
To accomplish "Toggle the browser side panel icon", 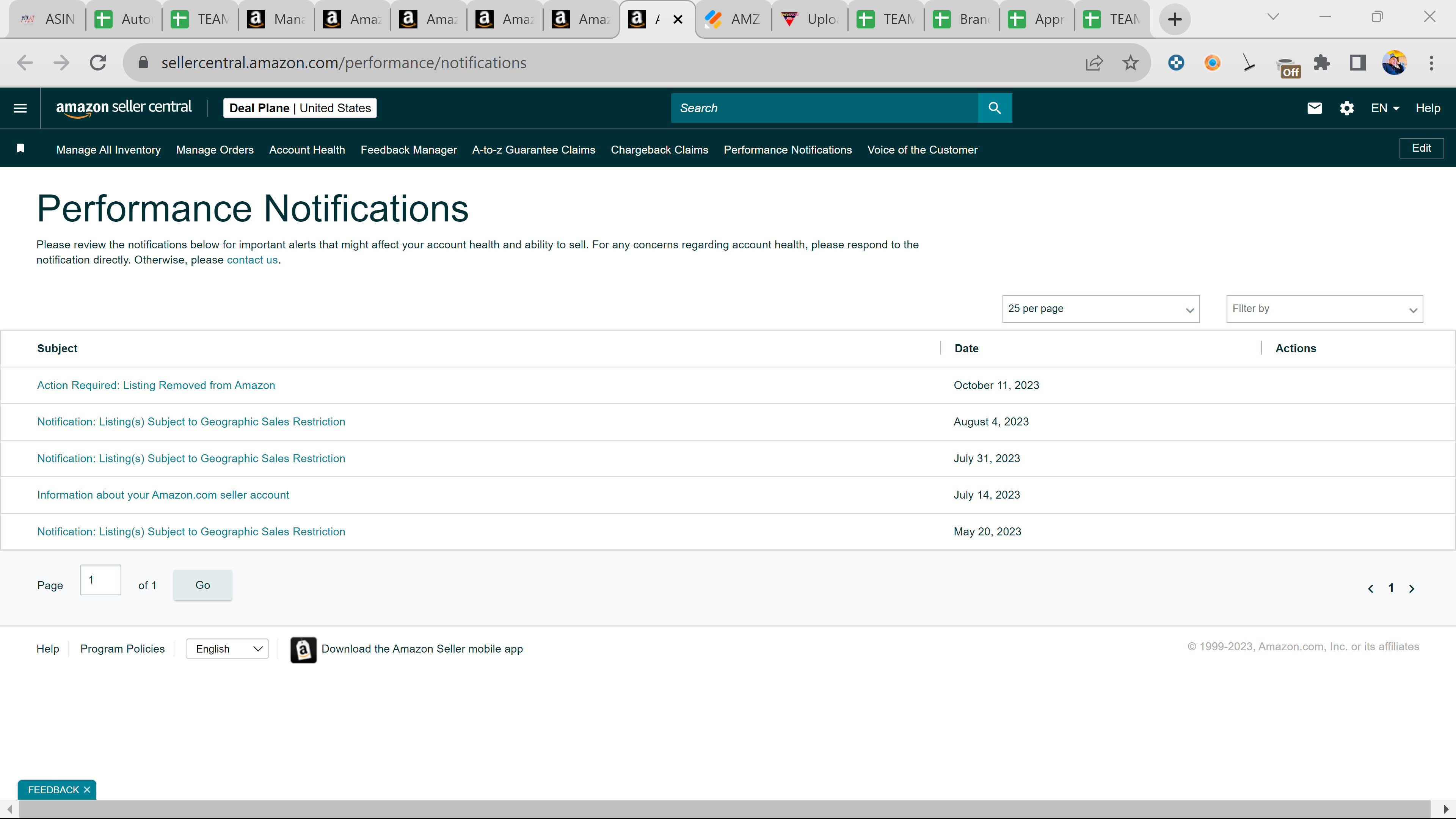I will point(1358,63).
